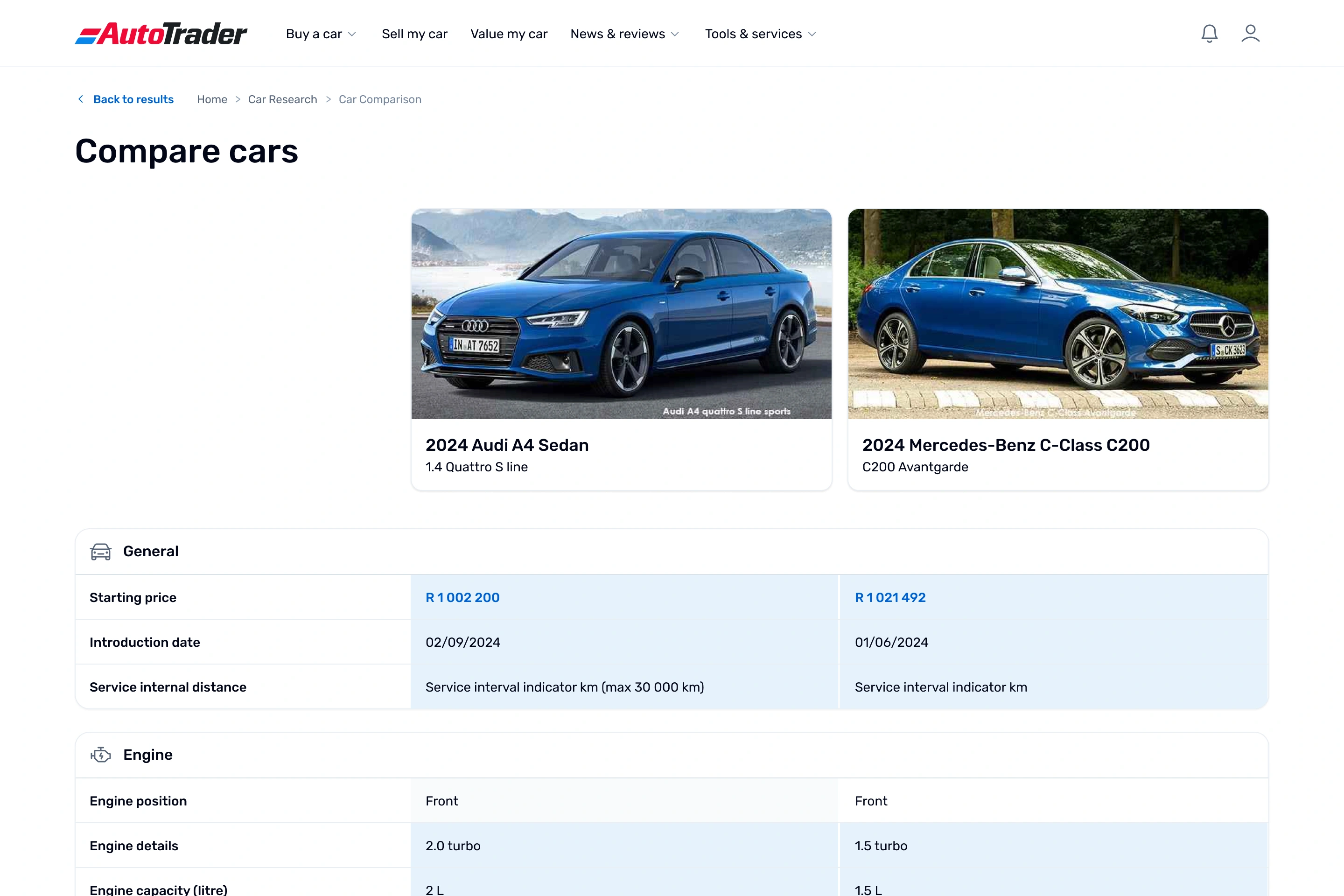The height and width of the screenshot is (896, 1344).
Task: Open the Audi A4 Sedan photo
Action: coord(621,314)
